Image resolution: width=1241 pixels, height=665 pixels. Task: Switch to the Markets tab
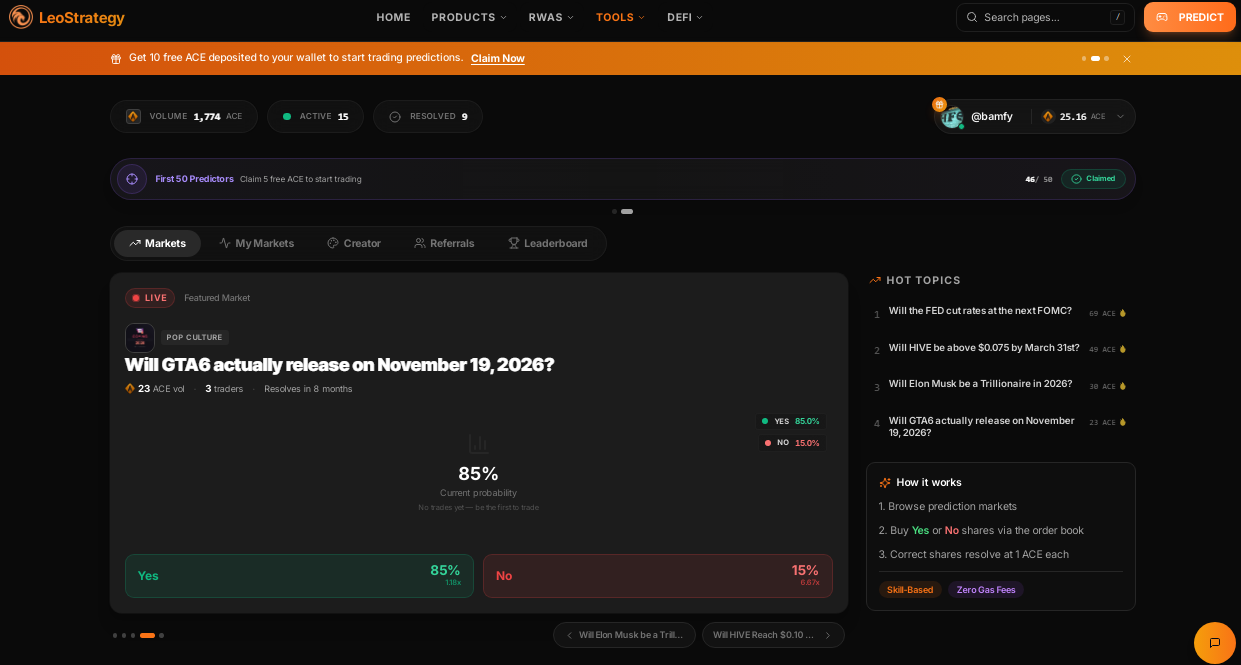[157, 243]
